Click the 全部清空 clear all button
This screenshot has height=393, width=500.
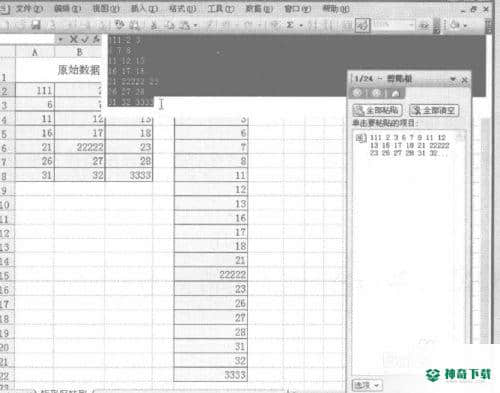coord(434,110)
